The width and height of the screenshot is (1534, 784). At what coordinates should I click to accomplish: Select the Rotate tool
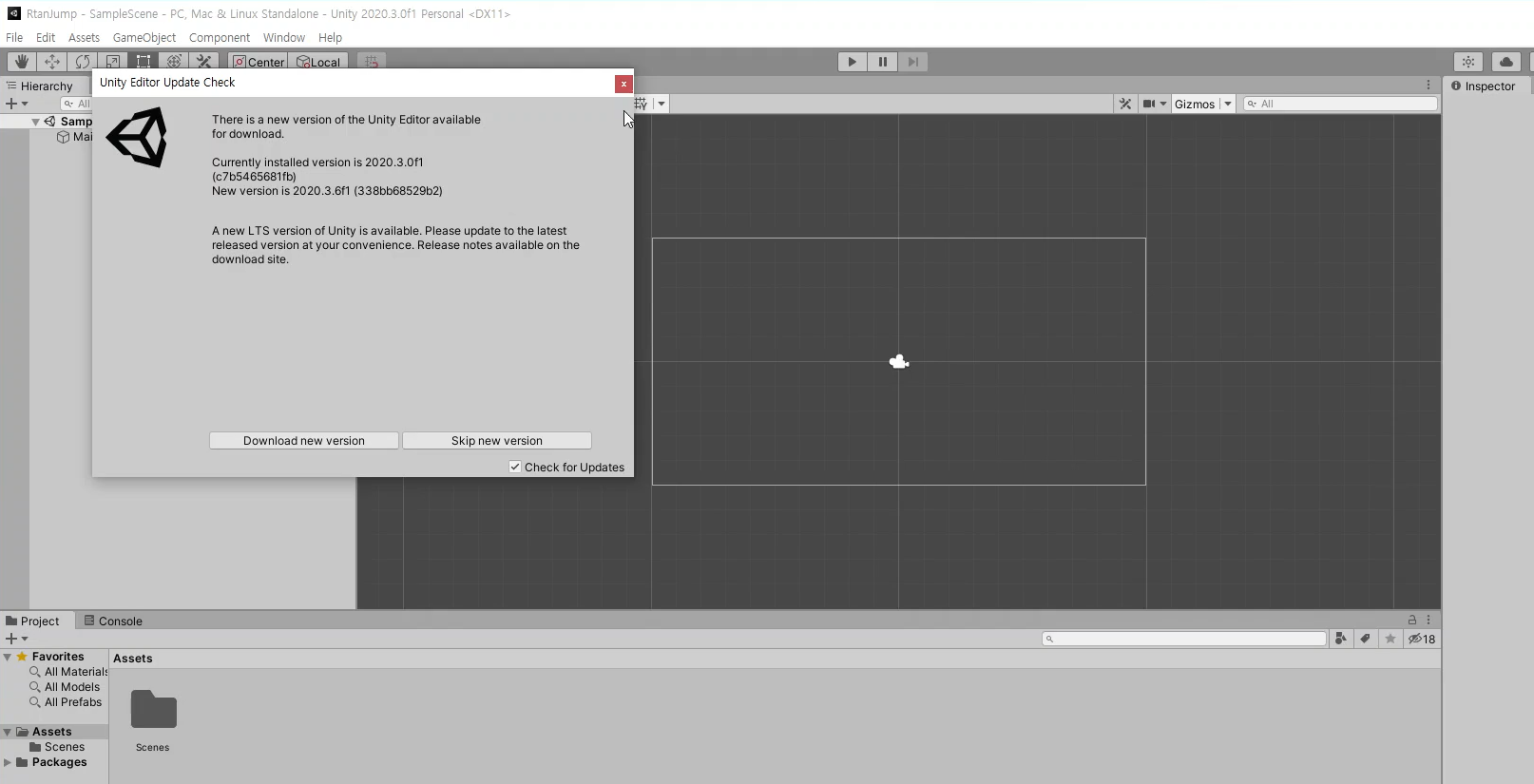point(83,62)
